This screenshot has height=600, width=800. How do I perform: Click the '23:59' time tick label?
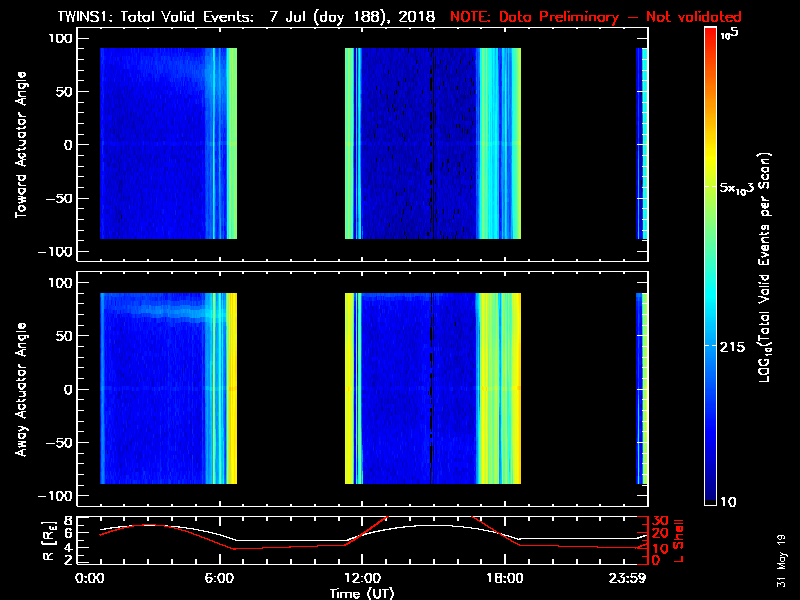point(627,579)
